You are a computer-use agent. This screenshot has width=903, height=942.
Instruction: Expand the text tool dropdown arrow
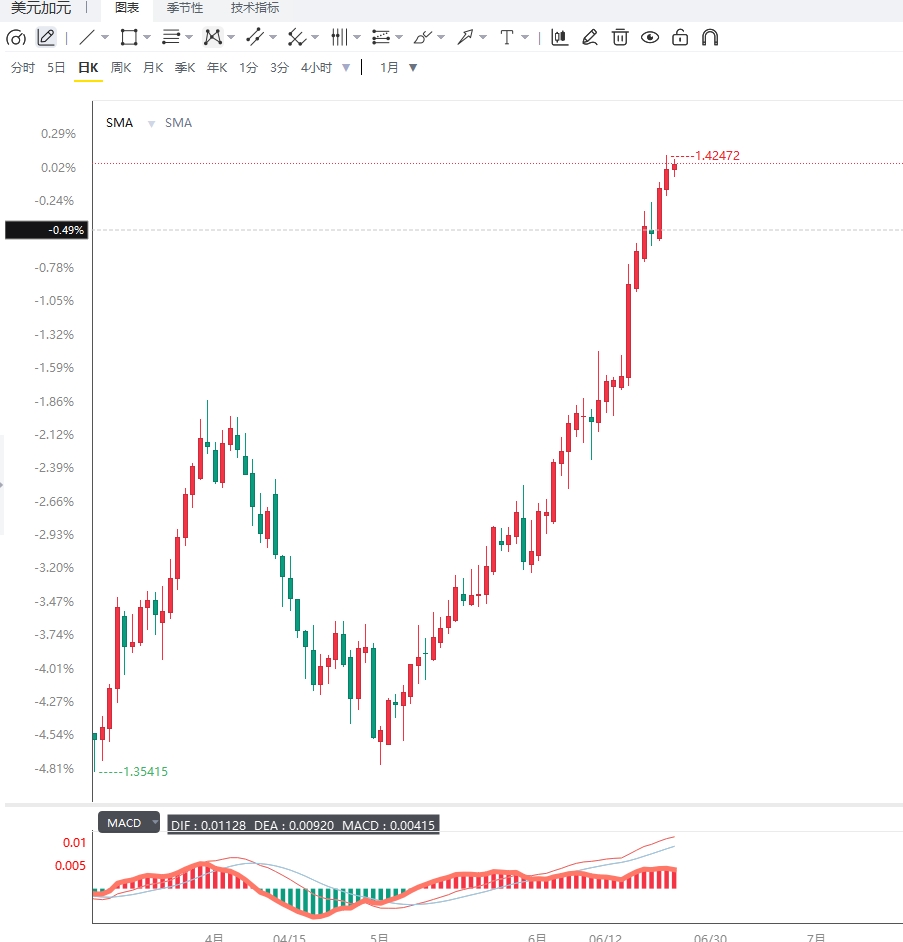click(x=525, y=37)
